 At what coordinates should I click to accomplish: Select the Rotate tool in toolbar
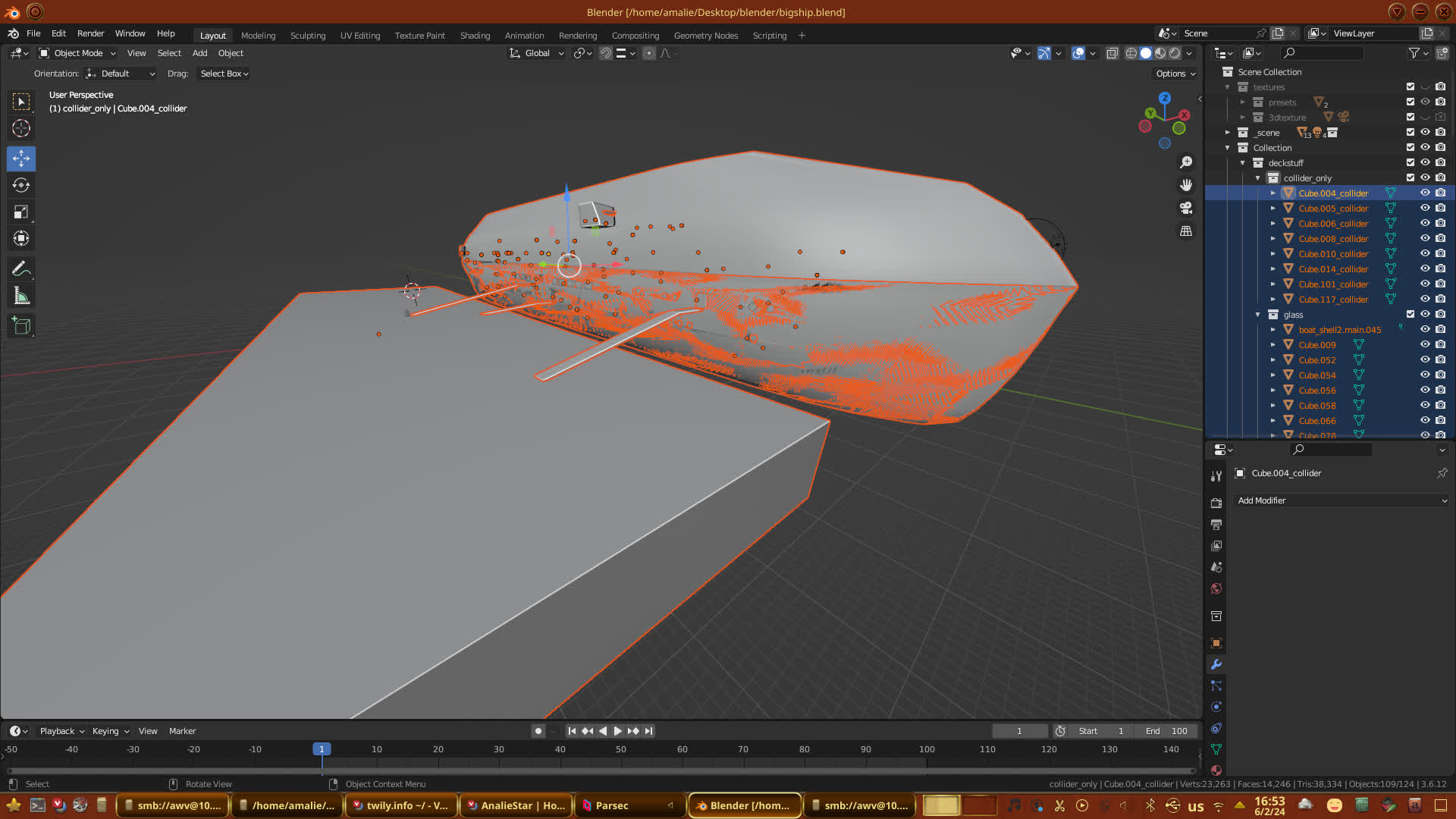21,185
